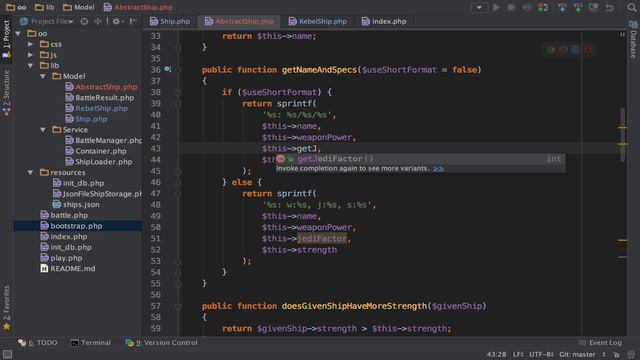
Task: Expand the css folder
Action: [31, 44]
